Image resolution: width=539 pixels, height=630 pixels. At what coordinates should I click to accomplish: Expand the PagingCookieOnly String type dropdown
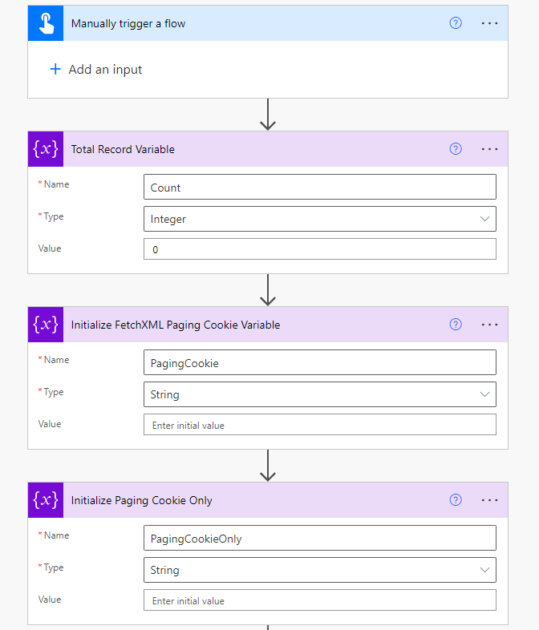click(320, 570)
